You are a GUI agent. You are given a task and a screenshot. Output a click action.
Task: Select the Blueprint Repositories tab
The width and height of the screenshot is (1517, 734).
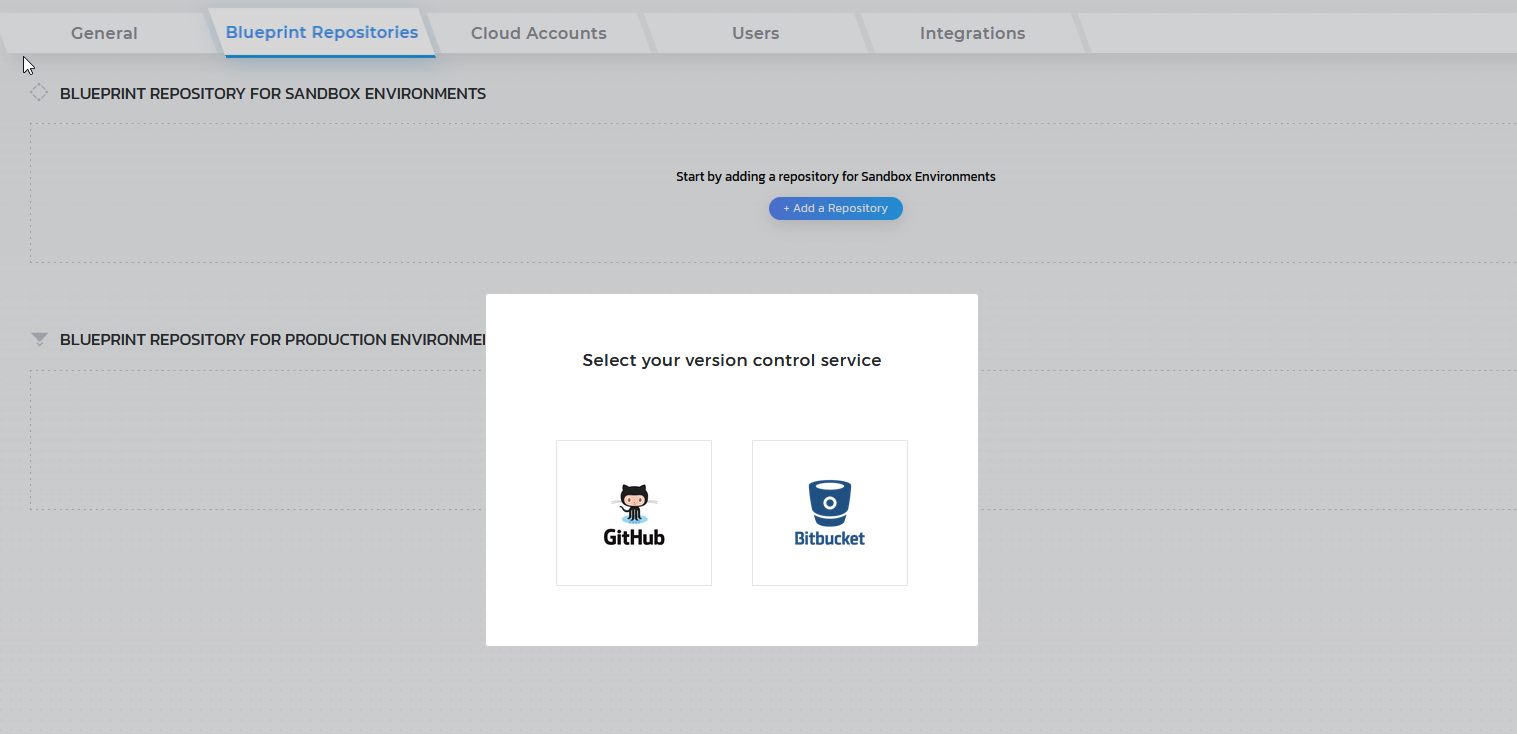tap(322, 32)
